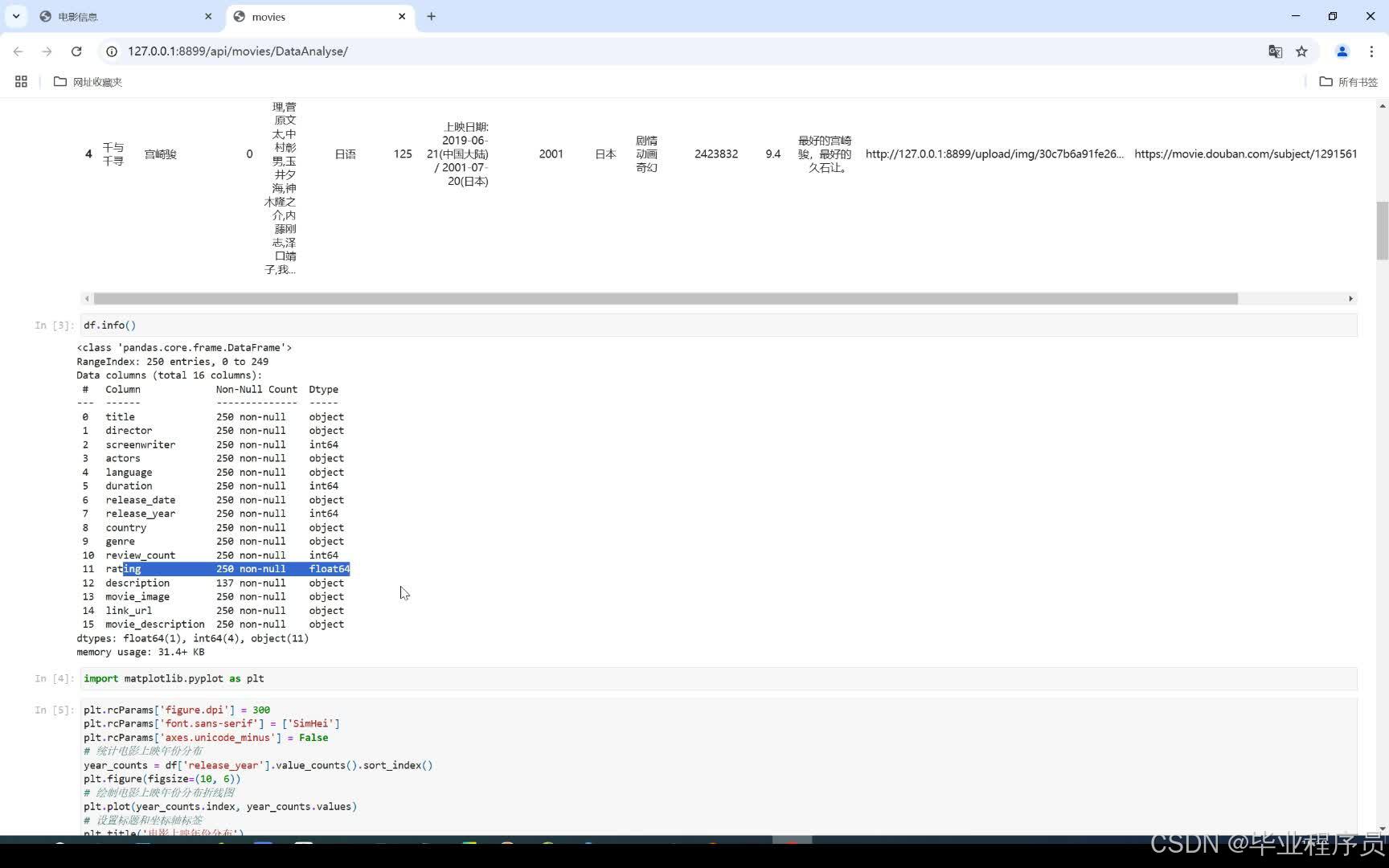Click the In [3] cell prompt
1389x868 pixels.
pos(54,325)
